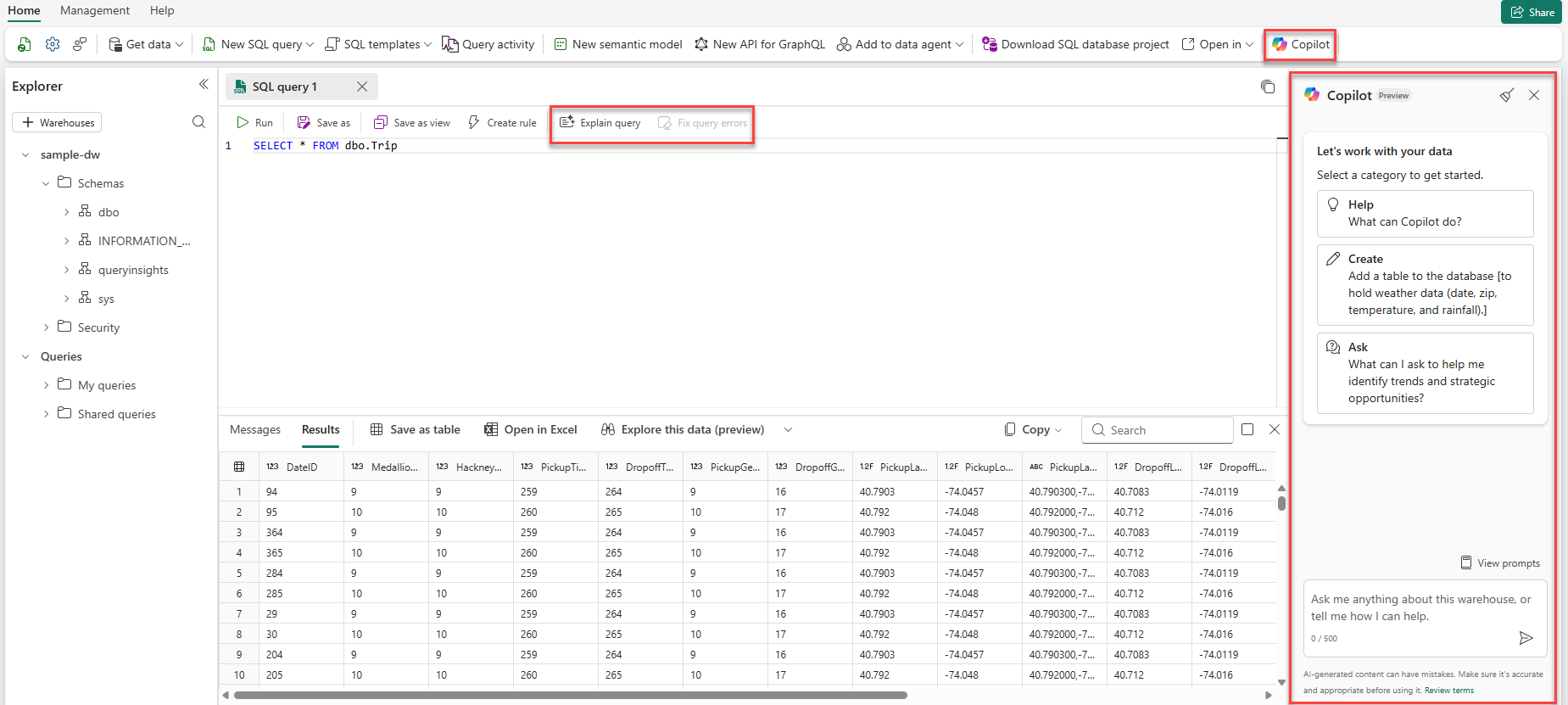Select the INFORMATION_... schema node
1568x705 pixels.
pyautogui.click(x=135, y=241)
